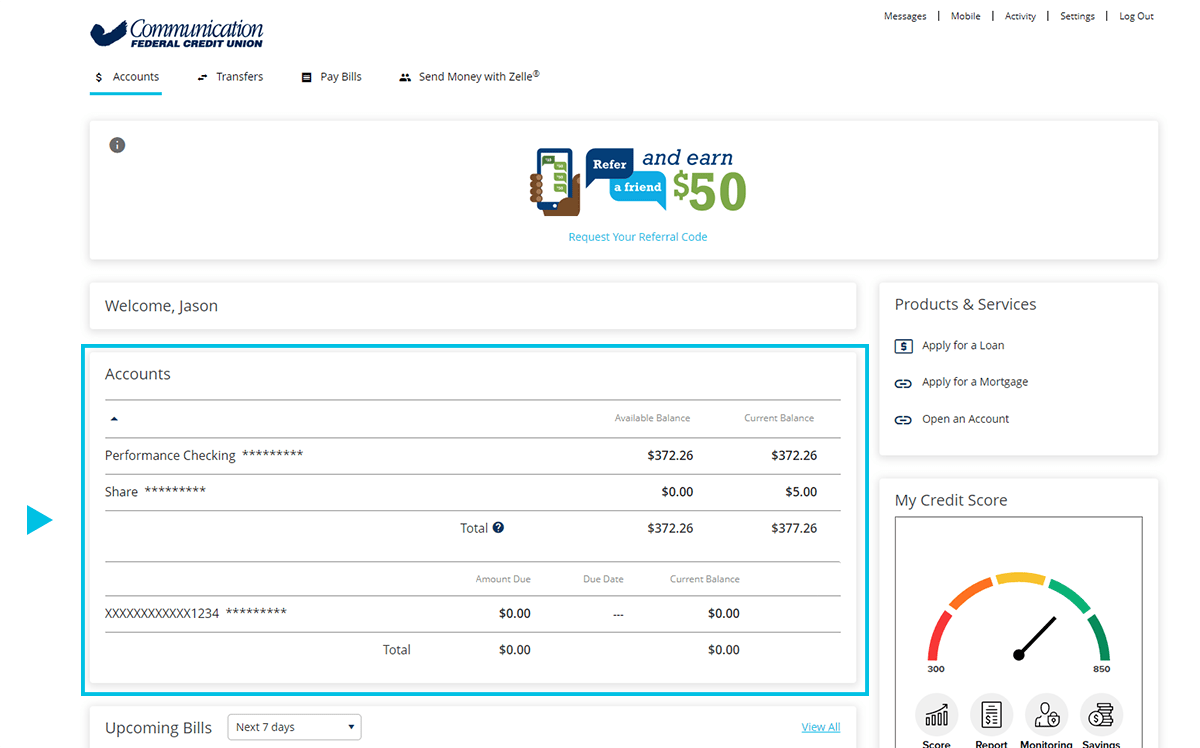This screenshot has height=748, width=1200.
Task: Click the help question mark beside Total
Action: click(x=497, y=527)
